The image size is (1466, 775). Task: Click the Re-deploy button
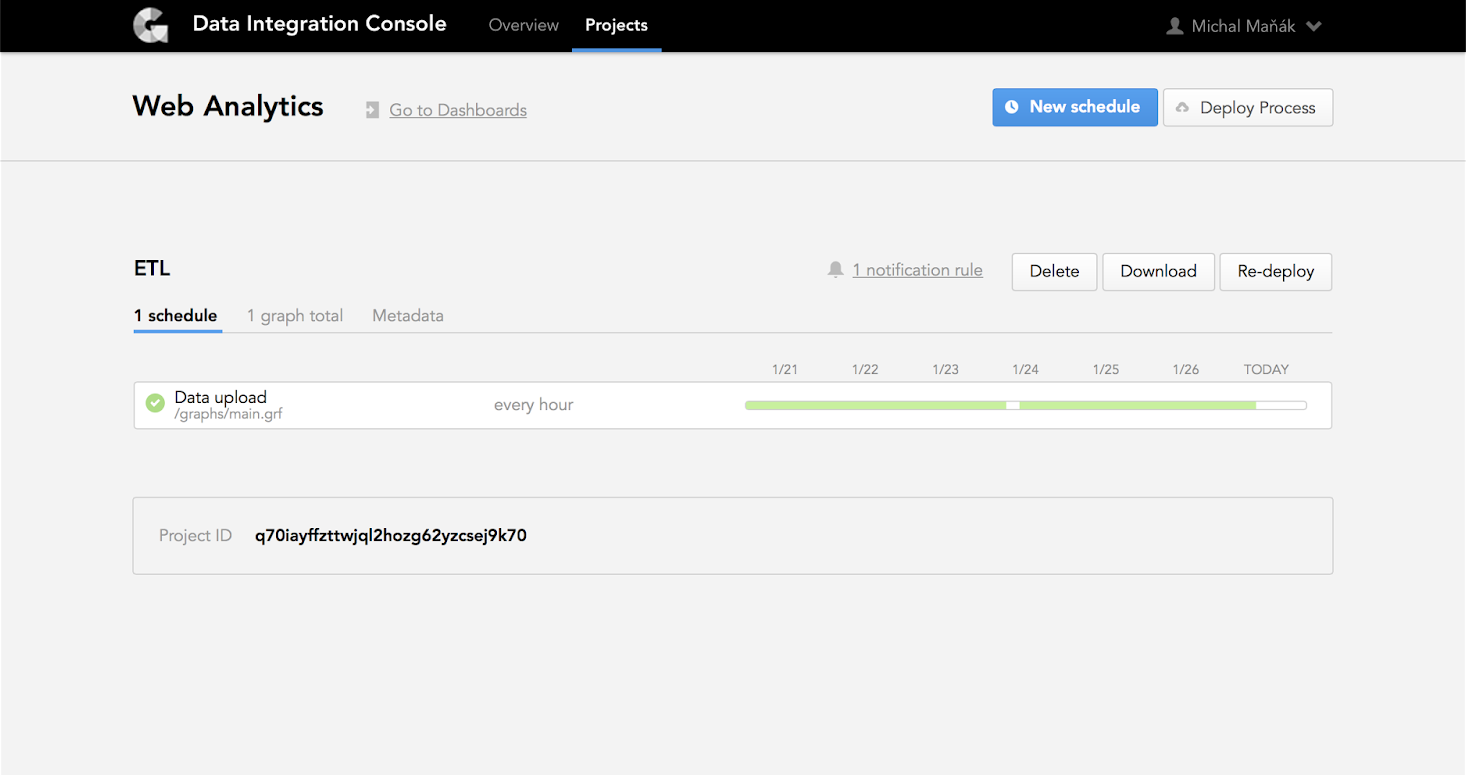pyautogui.click(x=1276, y=271)
